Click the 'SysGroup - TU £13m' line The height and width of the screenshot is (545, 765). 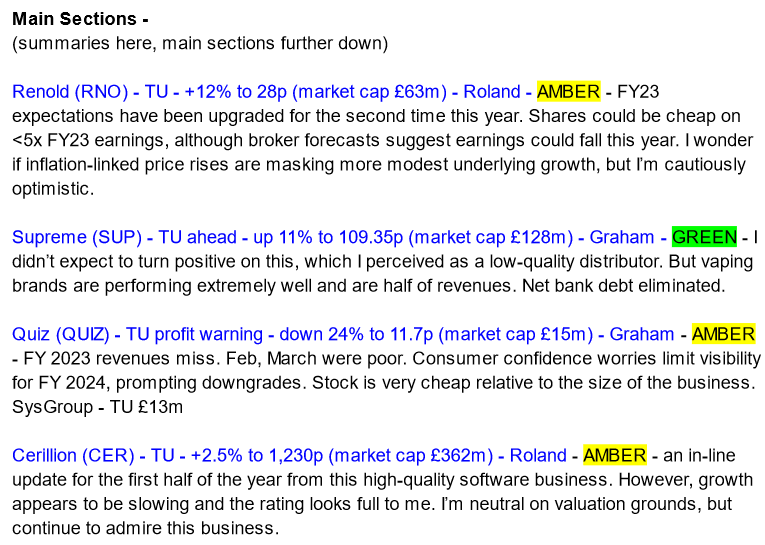[98, 407]
